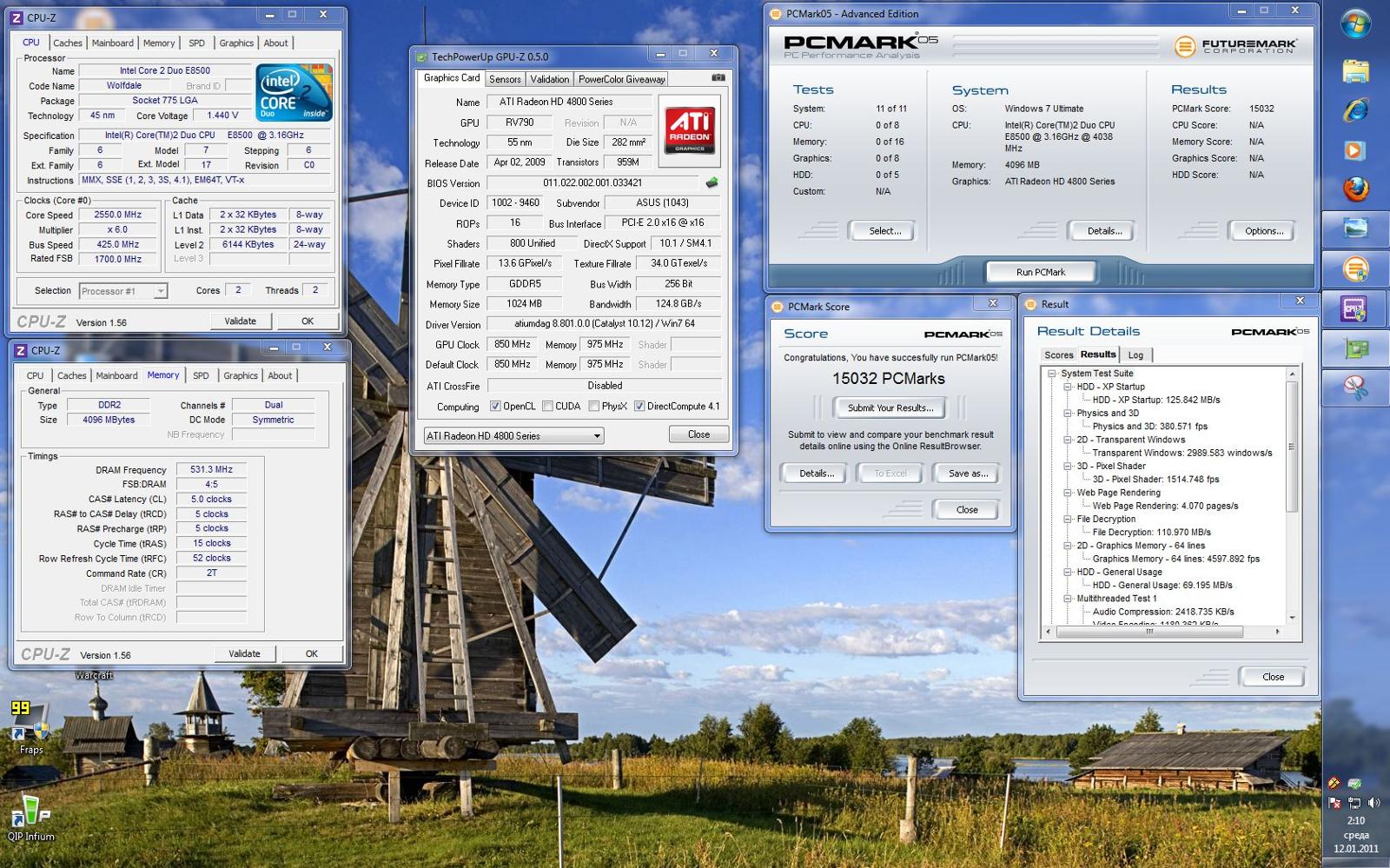Click the Intel Core 2 Duo logo

point(294,92)
